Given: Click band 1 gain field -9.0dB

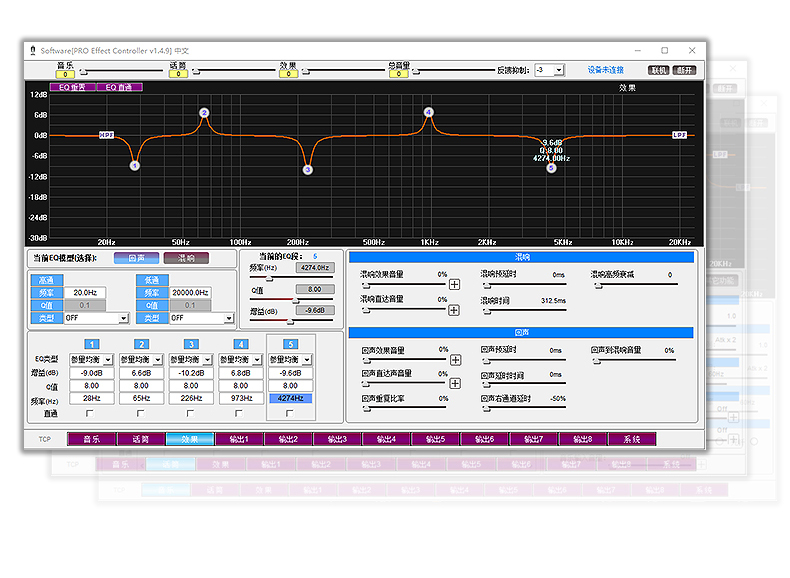Looking at the screenshot, I should point(92,373).
